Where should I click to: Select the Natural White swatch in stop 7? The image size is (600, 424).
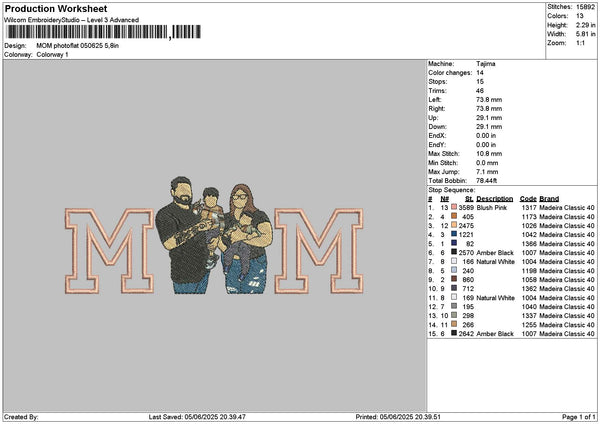pos(454,261)
